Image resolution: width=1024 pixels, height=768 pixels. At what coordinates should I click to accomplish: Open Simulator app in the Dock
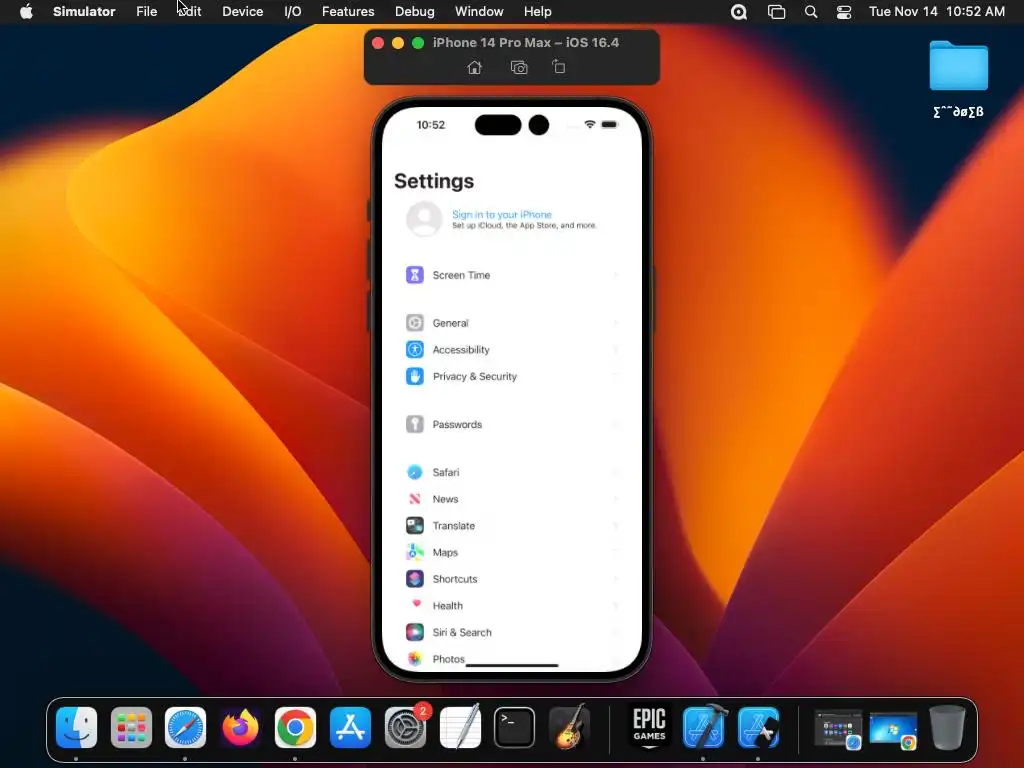(x=758, y=727)
